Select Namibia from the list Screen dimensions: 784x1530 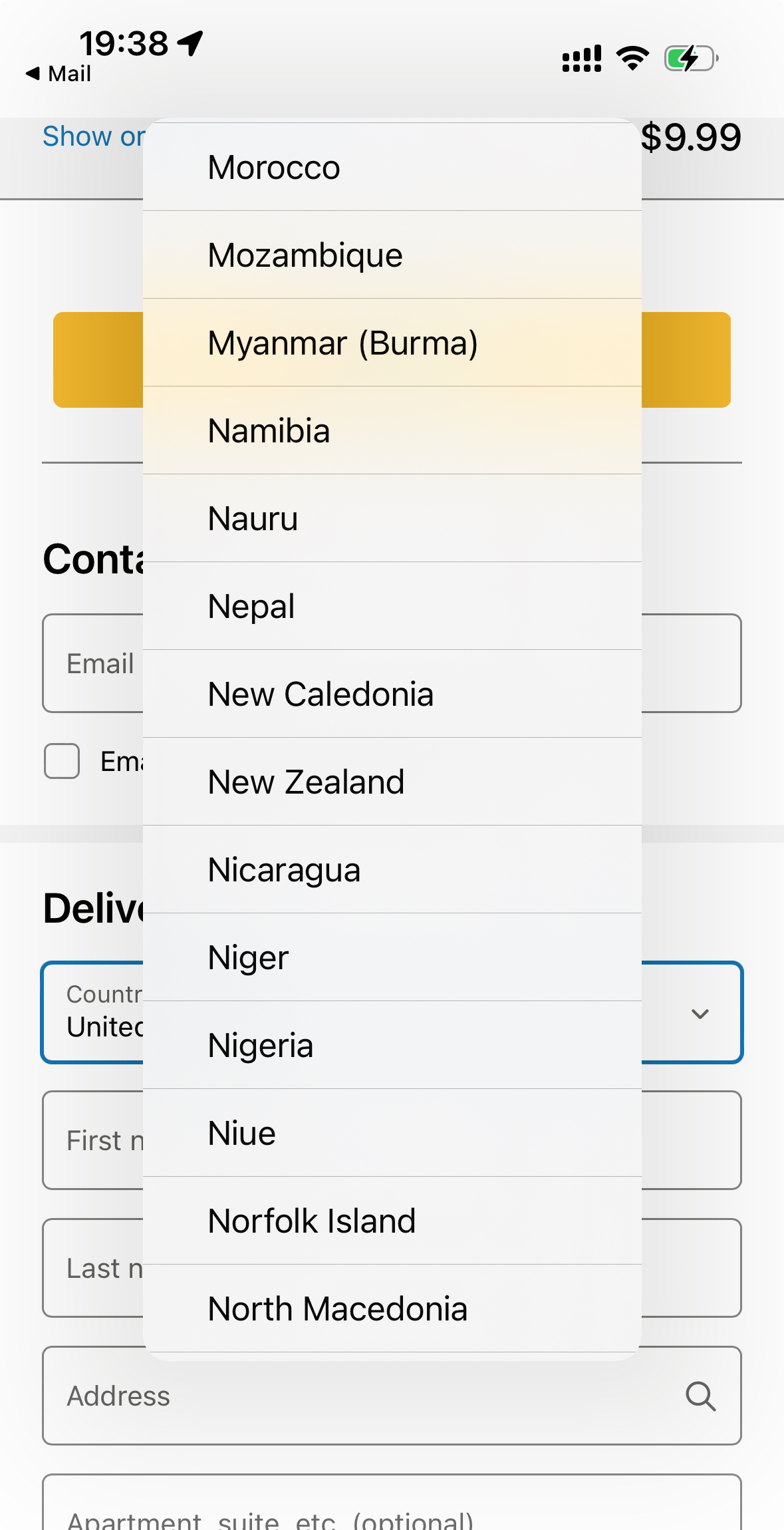tap(392, 430)
